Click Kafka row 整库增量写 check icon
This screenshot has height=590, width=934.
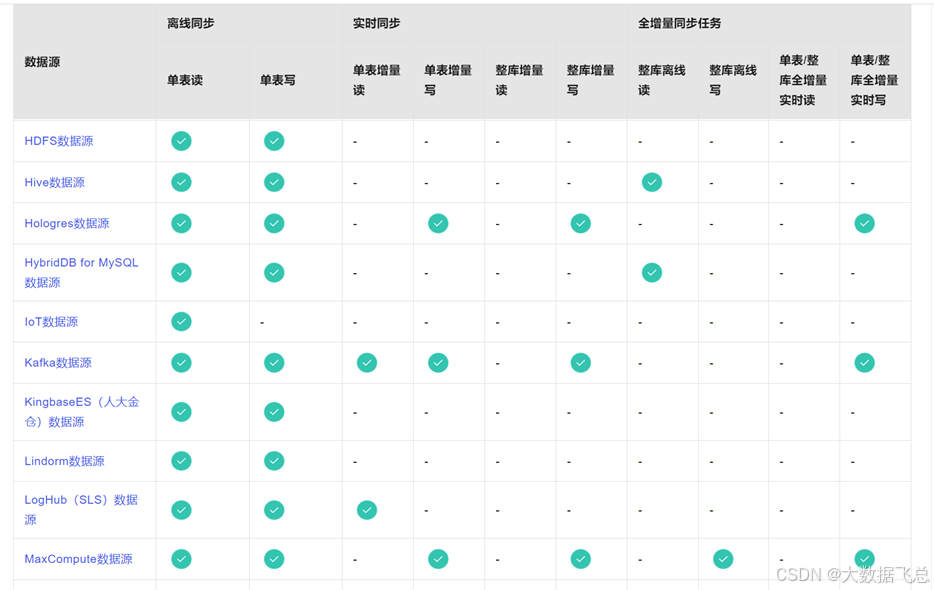point(580,363)
